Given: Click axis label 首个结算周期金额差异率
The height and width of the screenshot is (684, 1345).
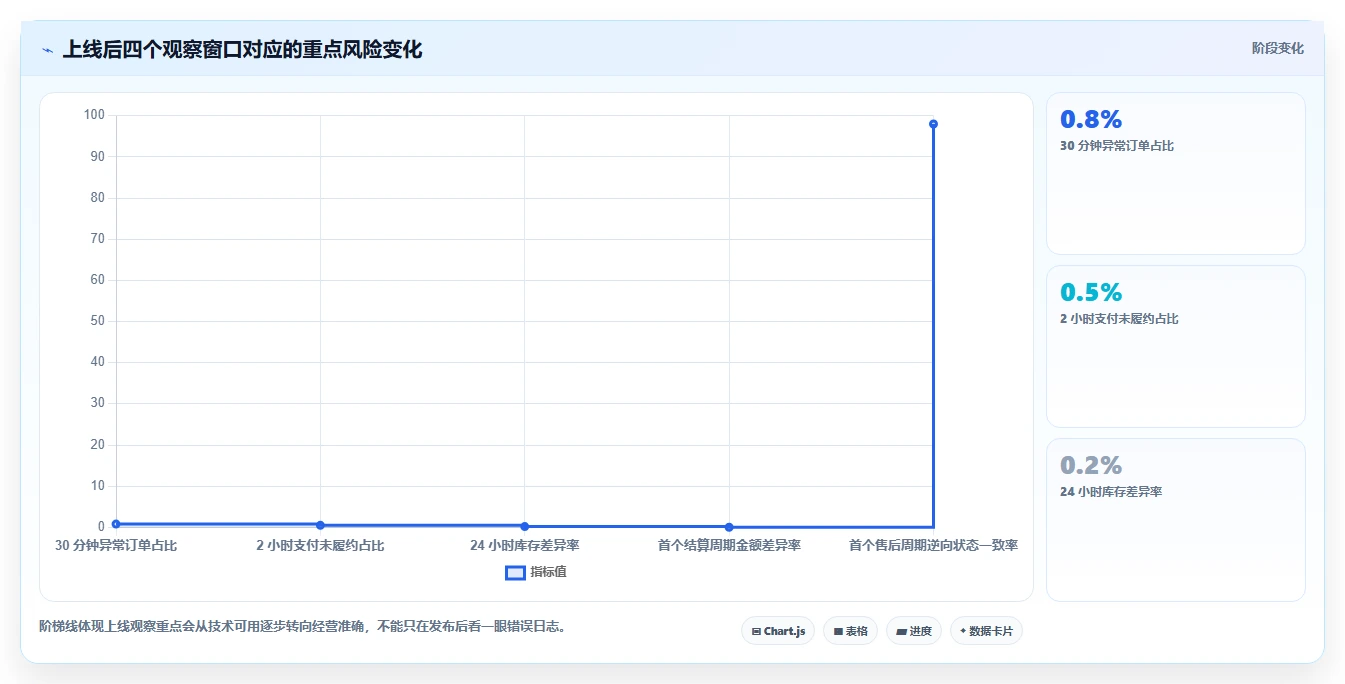Looking at the screenshot, I should coord(729,545).
